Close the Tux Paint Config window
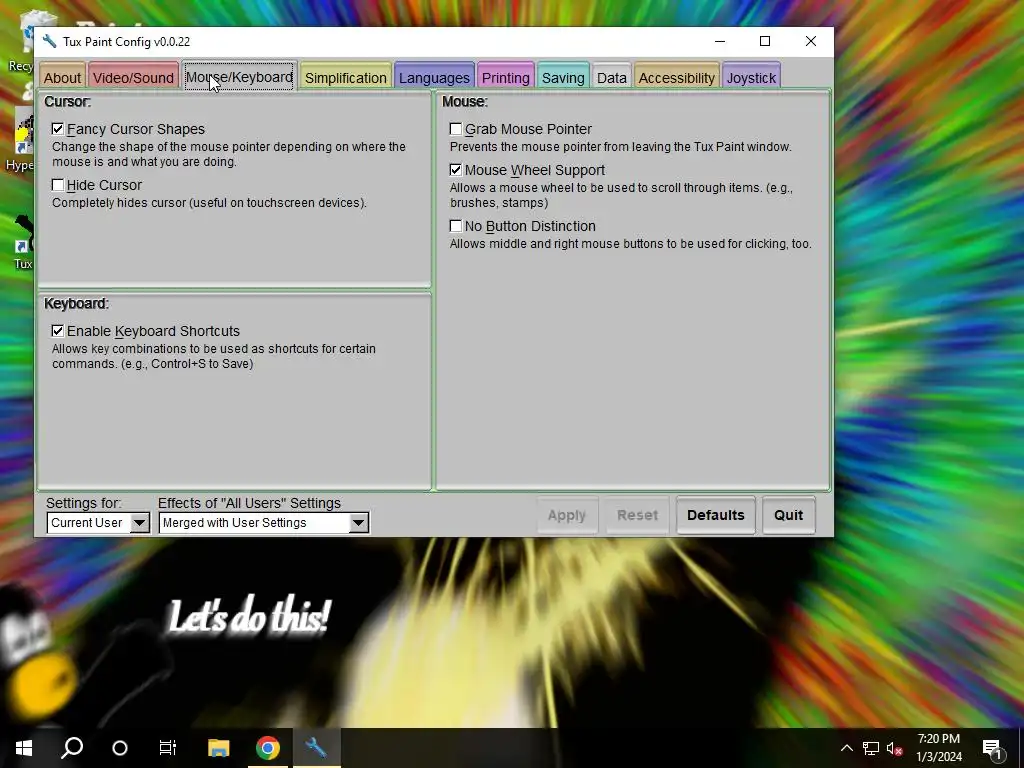 tap(810, 41)
